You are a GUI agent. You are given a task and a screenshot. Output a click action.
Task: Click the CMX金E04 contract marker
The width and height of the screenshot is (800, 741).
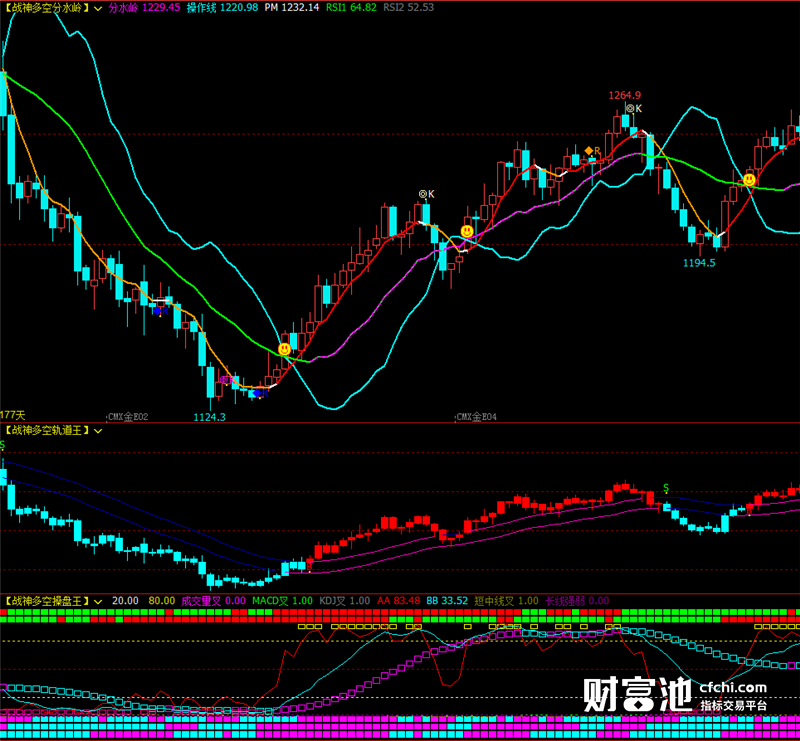(476, 417)
